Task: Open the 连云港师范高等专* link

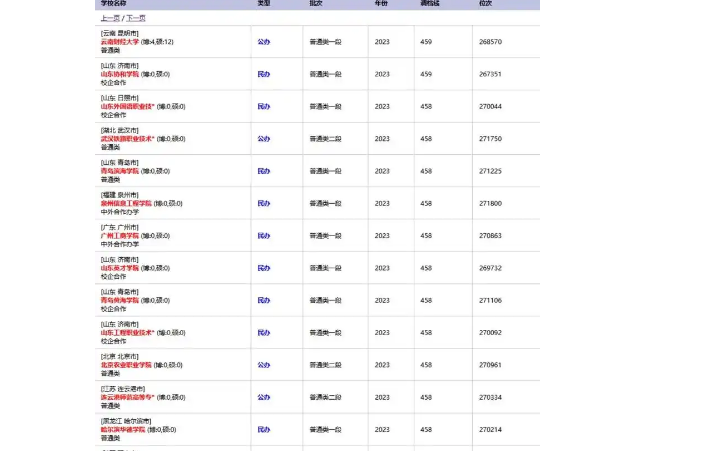Action: click(127, 397)
